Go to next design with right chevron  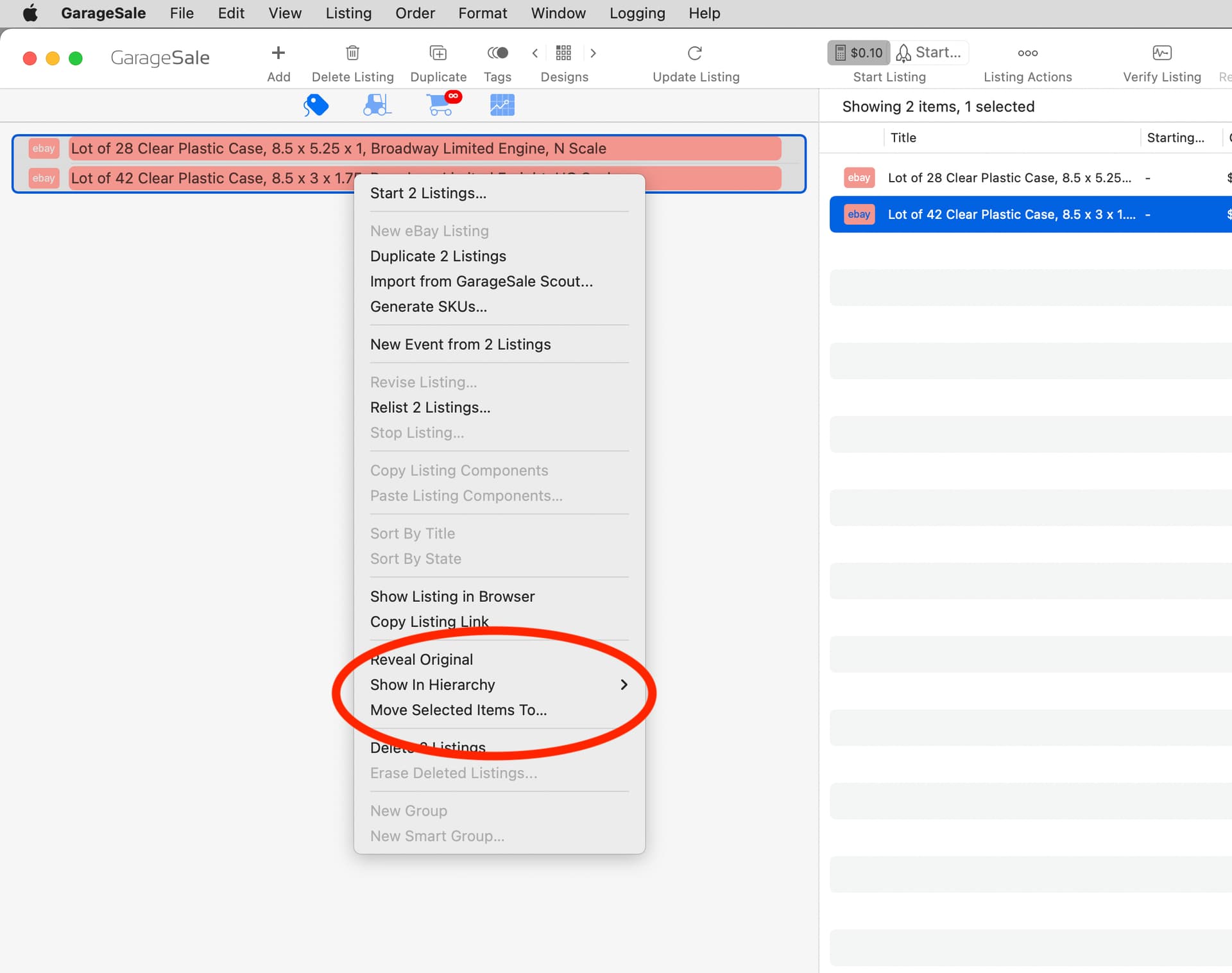point(593,53)
